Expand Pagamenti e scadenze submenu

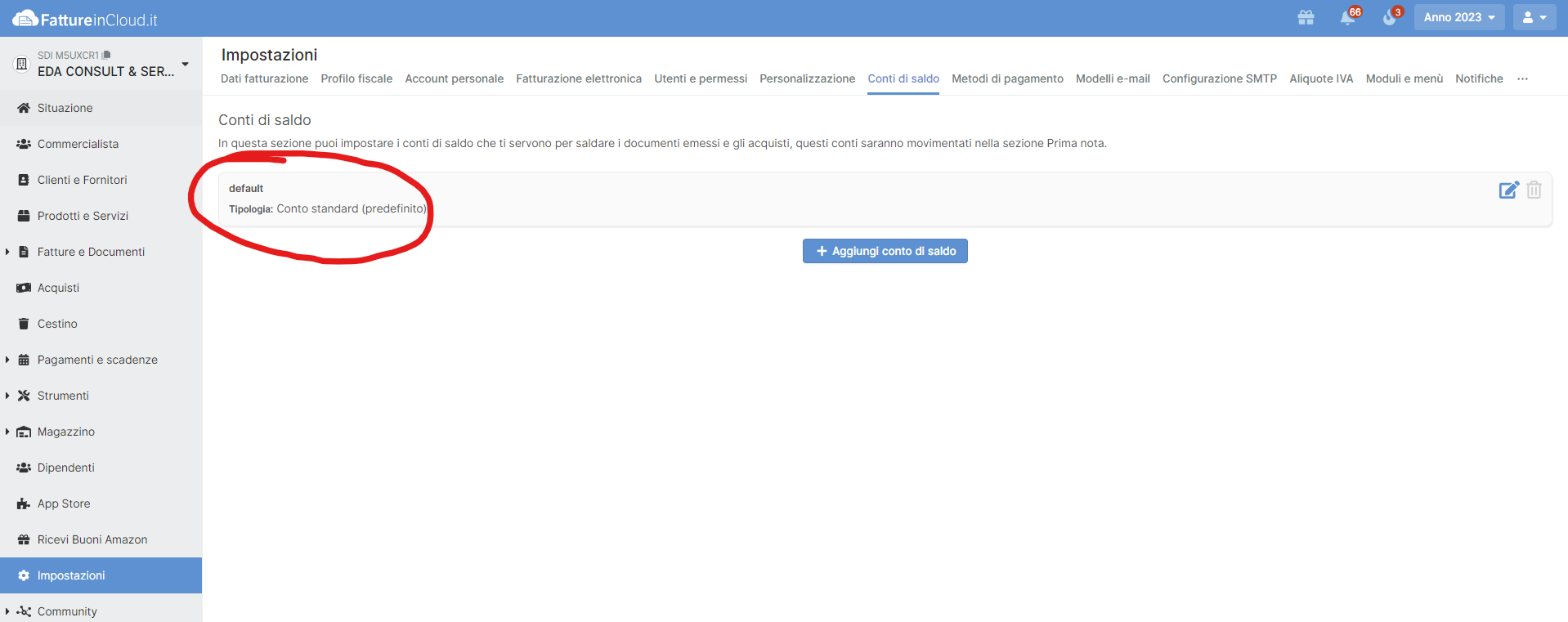coord(7,360)
